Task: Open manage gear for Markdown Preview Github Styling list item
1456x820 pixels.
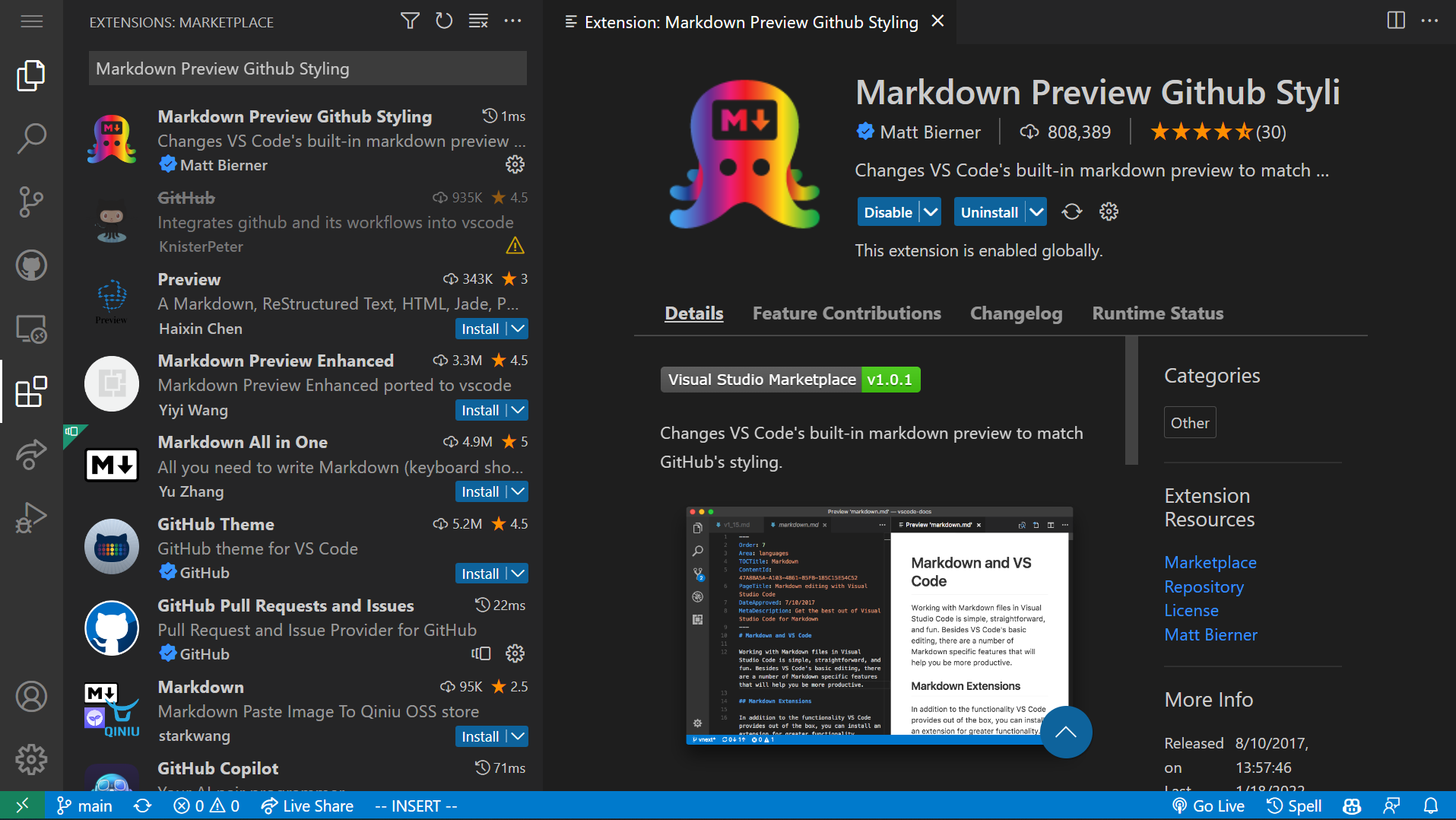Action: (x=515, y=164)
